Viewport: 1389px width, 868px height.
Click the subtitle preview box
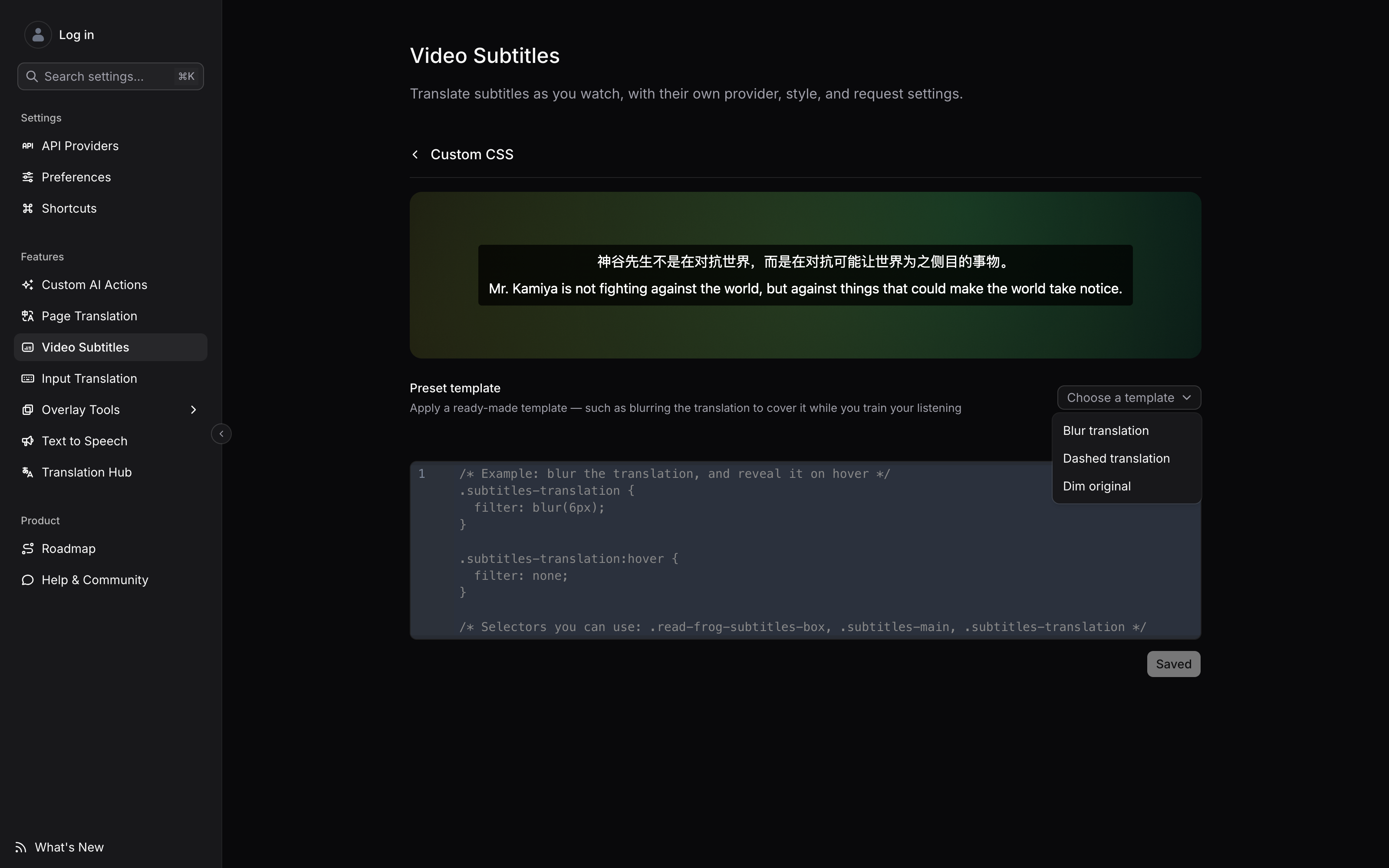[805, 275]
